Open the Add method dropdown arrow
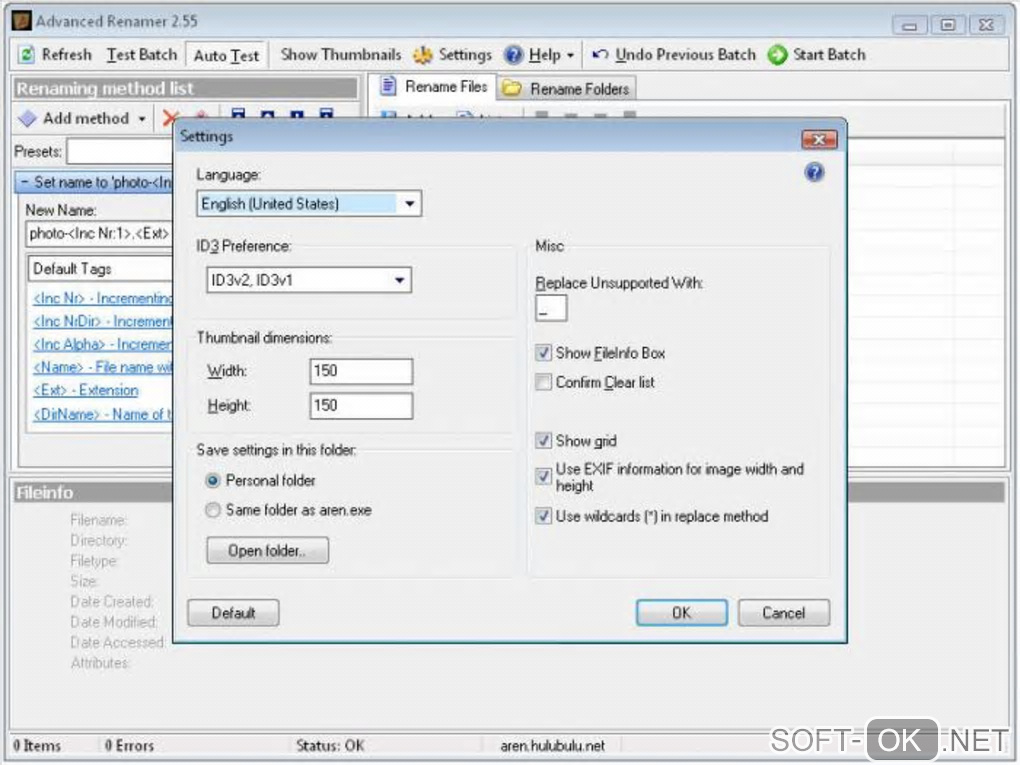The width and height of the screenshot is (1020, 765). click(x=142, y=119)
